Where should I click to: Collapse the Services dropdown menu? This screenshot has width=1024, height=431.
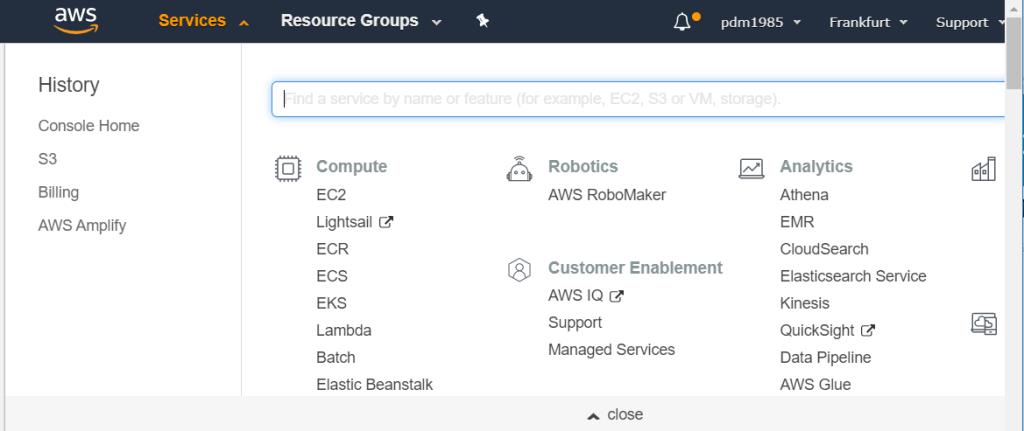204,21
